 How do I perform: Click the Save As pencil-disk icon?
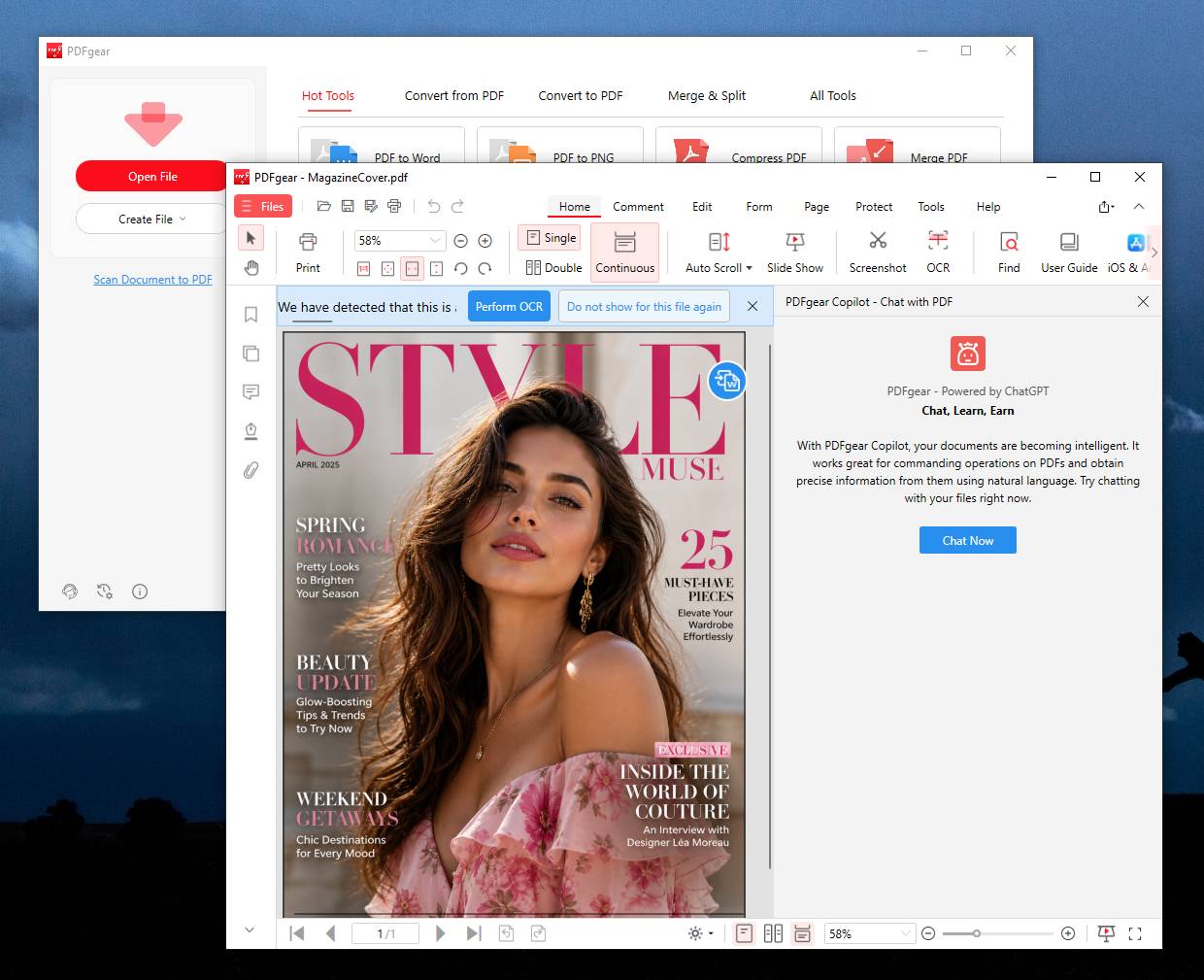[x=371, y=206]
